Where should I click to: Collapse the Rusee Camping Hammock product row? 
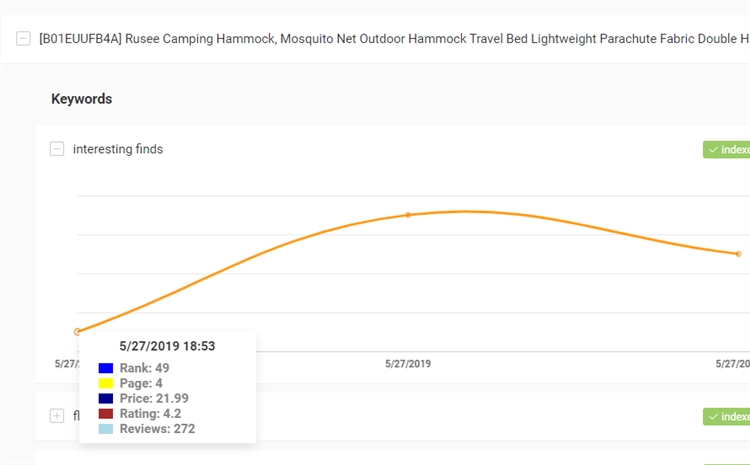coord(23,40)
